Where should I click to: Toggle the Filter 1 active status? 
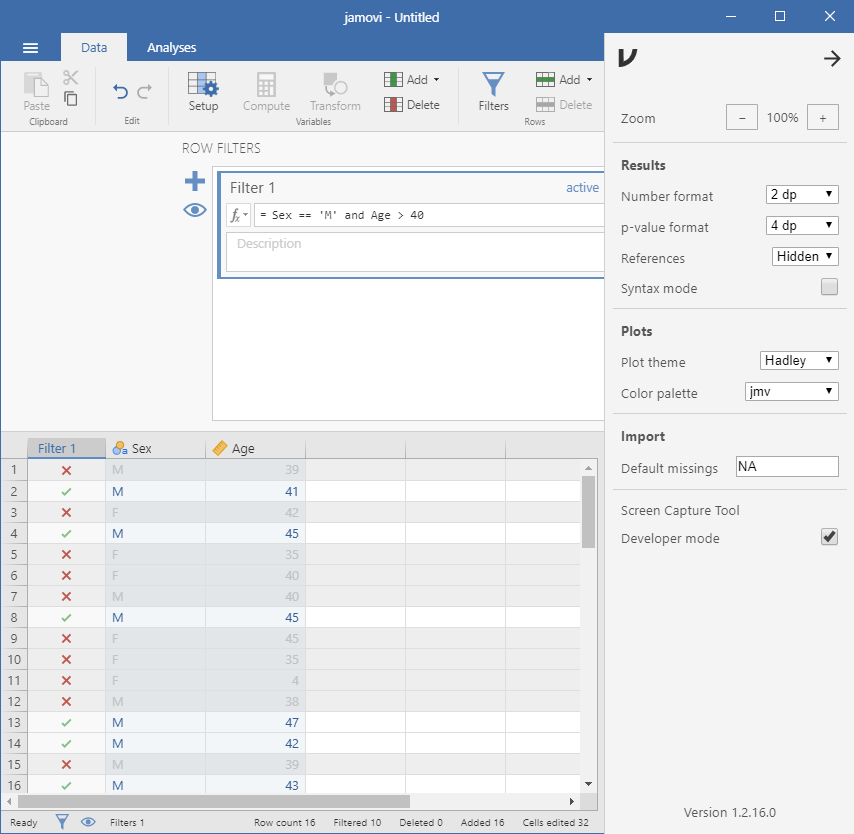click(x=582, y=188)
